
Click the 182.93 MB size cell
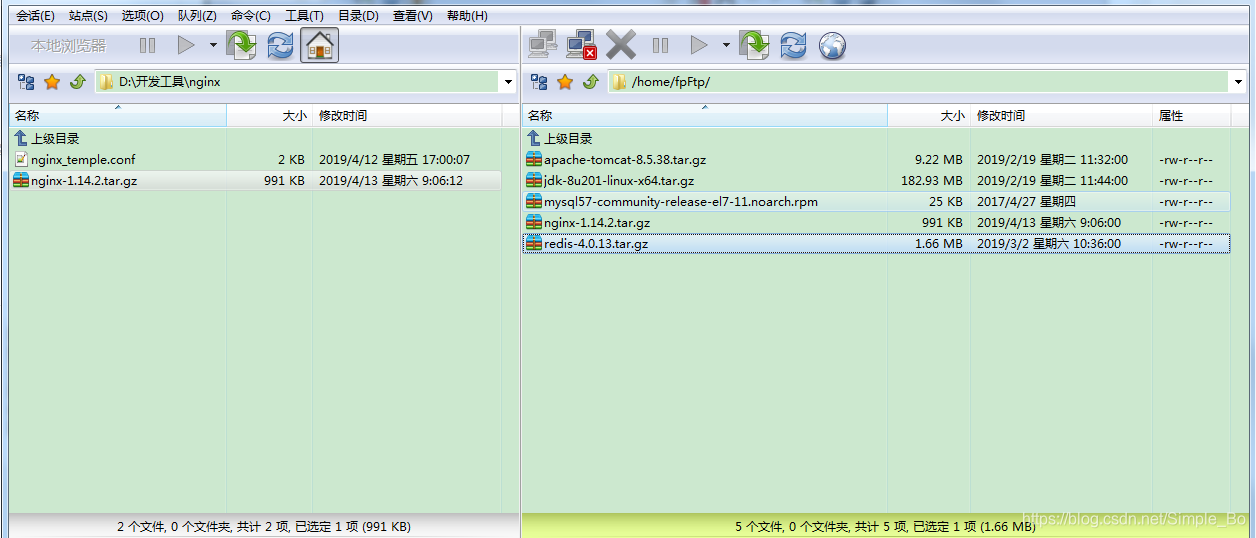point(932,181)
